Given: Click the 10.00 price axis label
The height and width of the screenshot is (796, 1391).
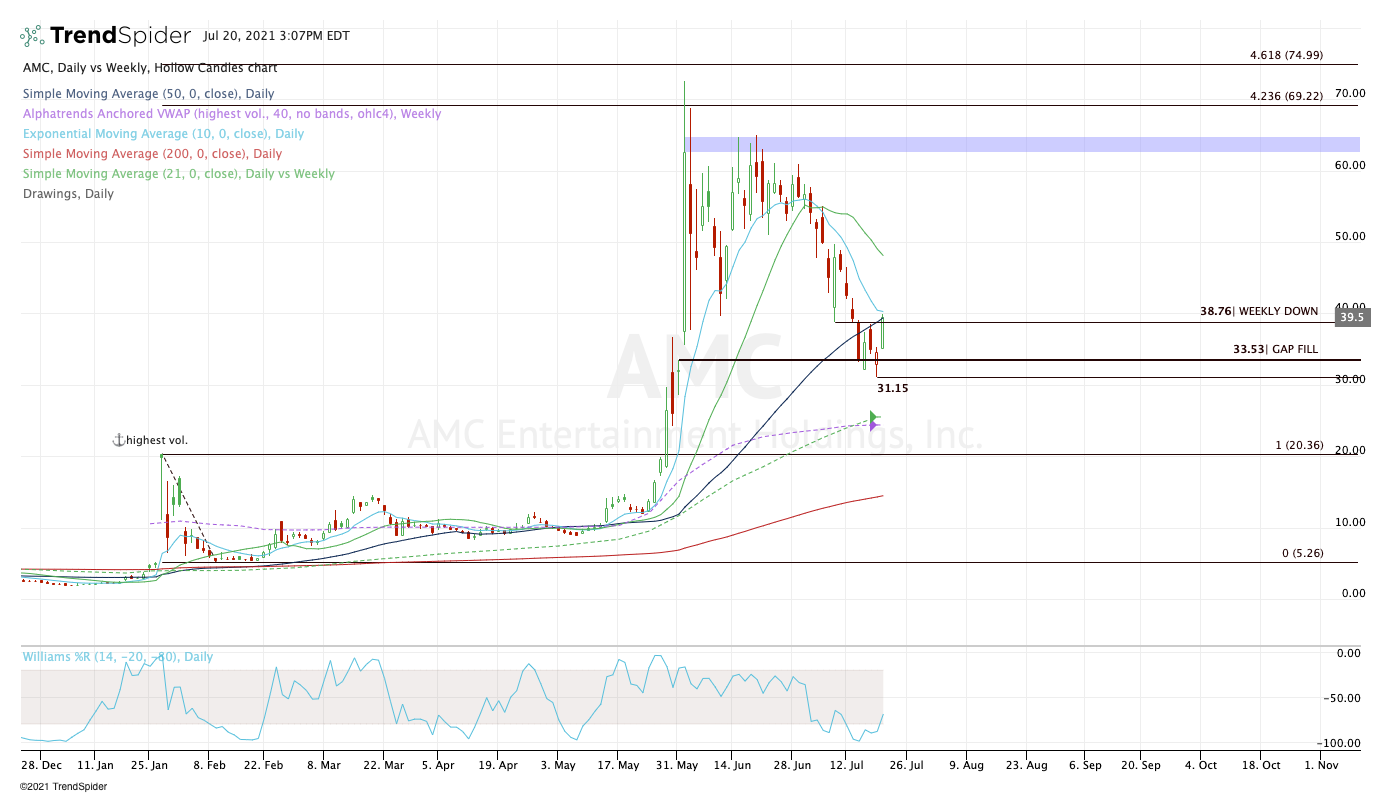Looking at the screenshot, I should click(x=1351, y=522).
